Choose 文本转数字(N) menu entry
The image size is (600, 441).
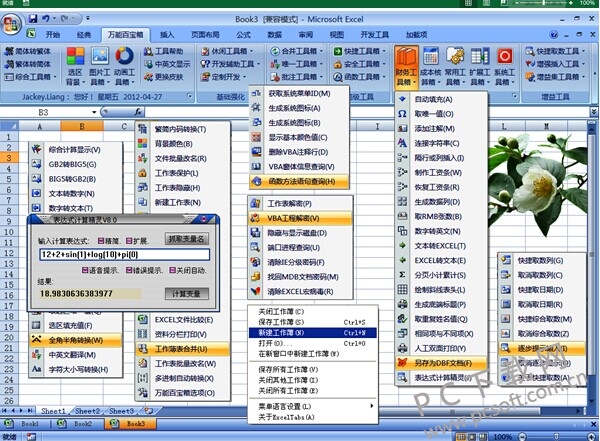tap(76, 194)
